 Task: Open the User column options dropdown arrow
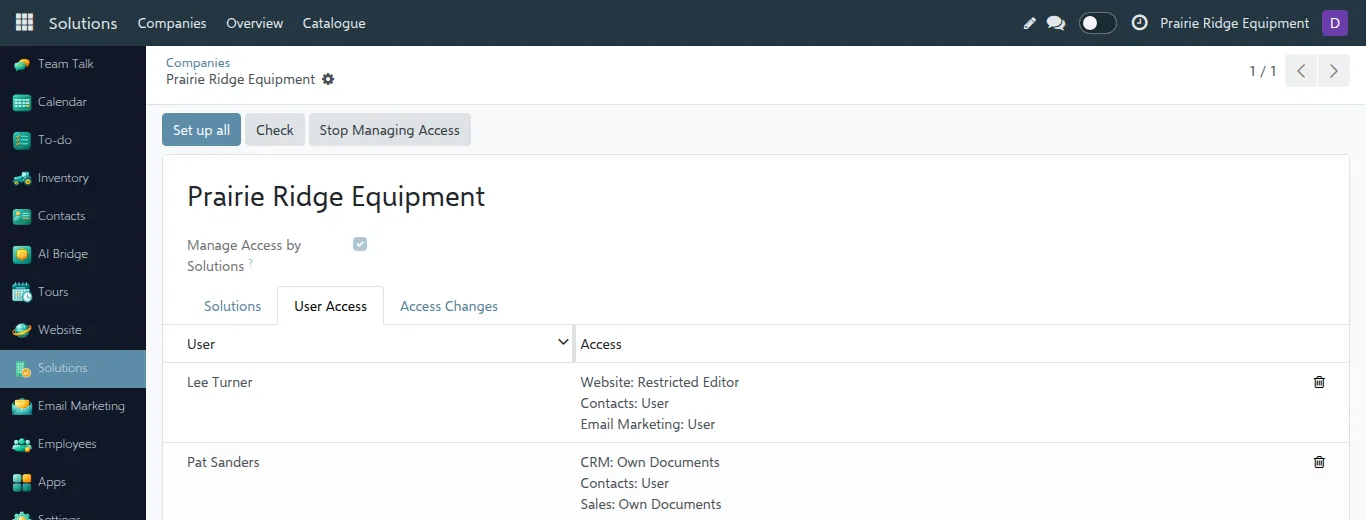563,343
